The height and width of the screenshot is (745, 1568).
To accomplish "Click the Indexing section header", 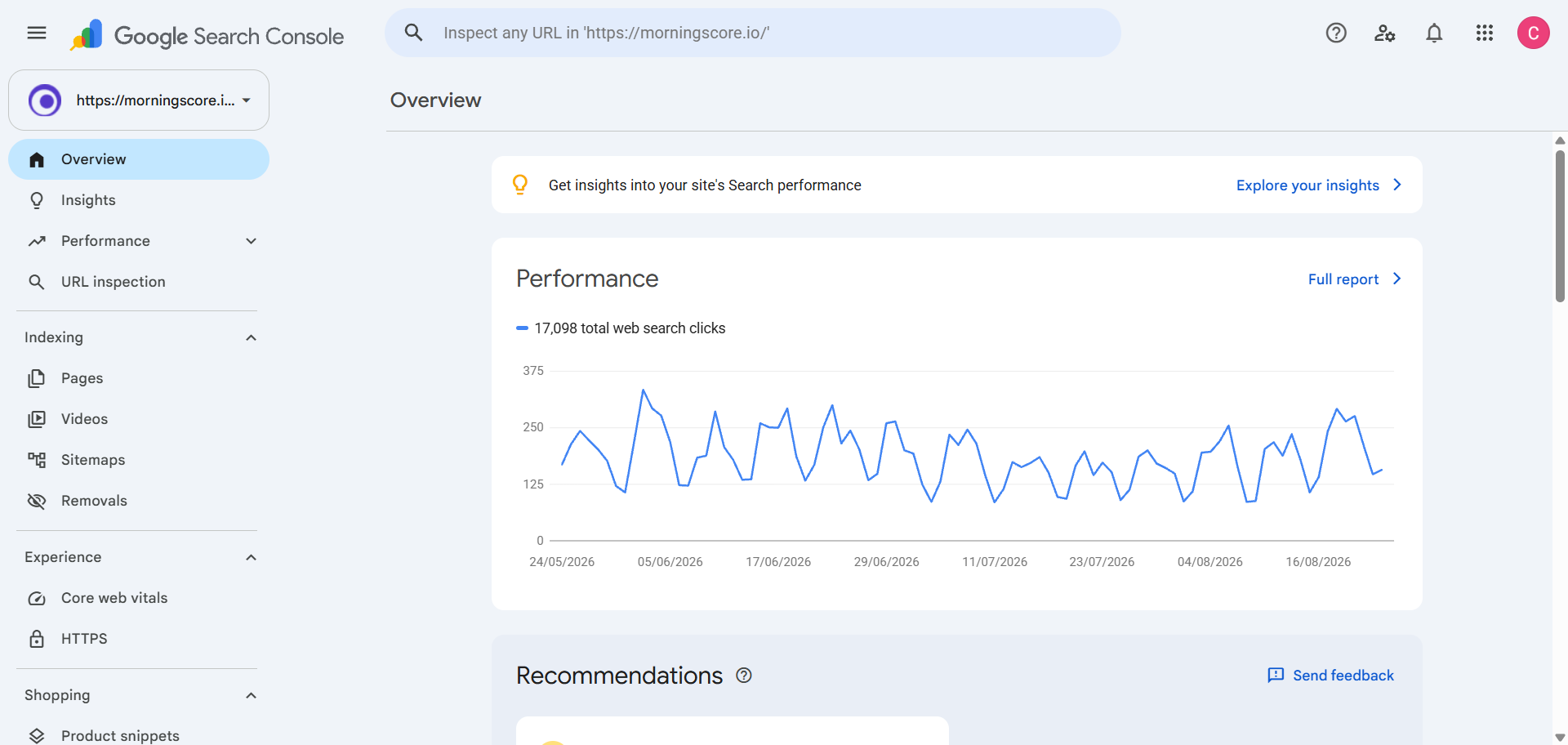I will (x=54, y=337).
